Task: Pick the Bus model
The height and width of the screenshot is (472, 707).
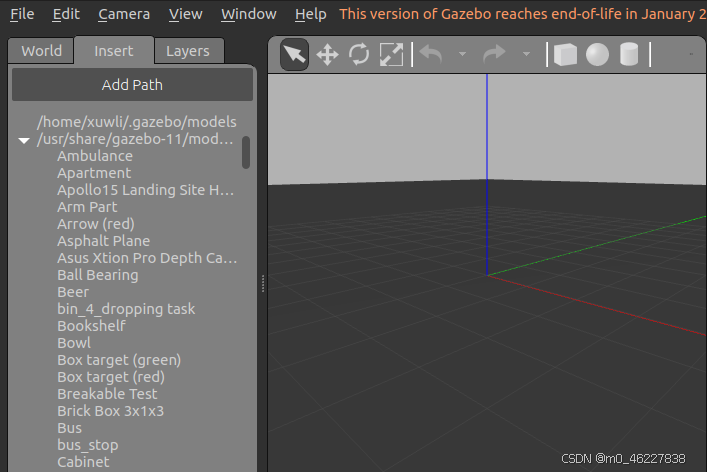Action: pos(69,428)
